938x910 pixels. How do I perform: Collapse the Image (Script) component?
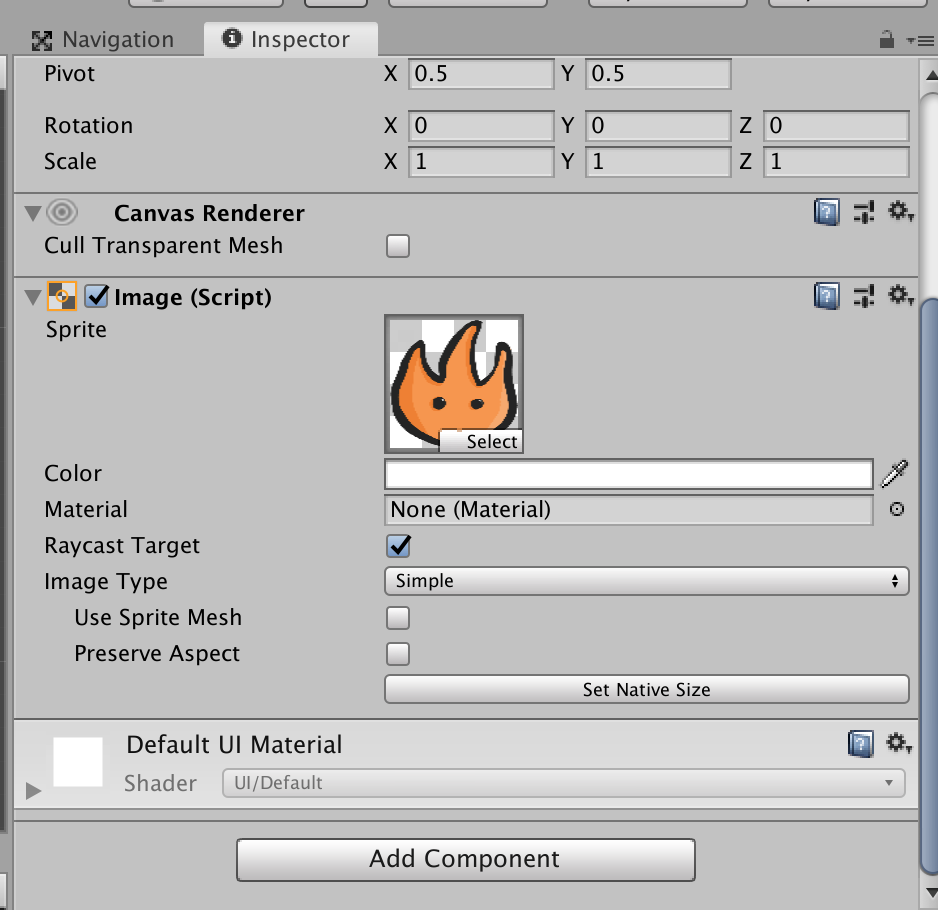point(31,297)
